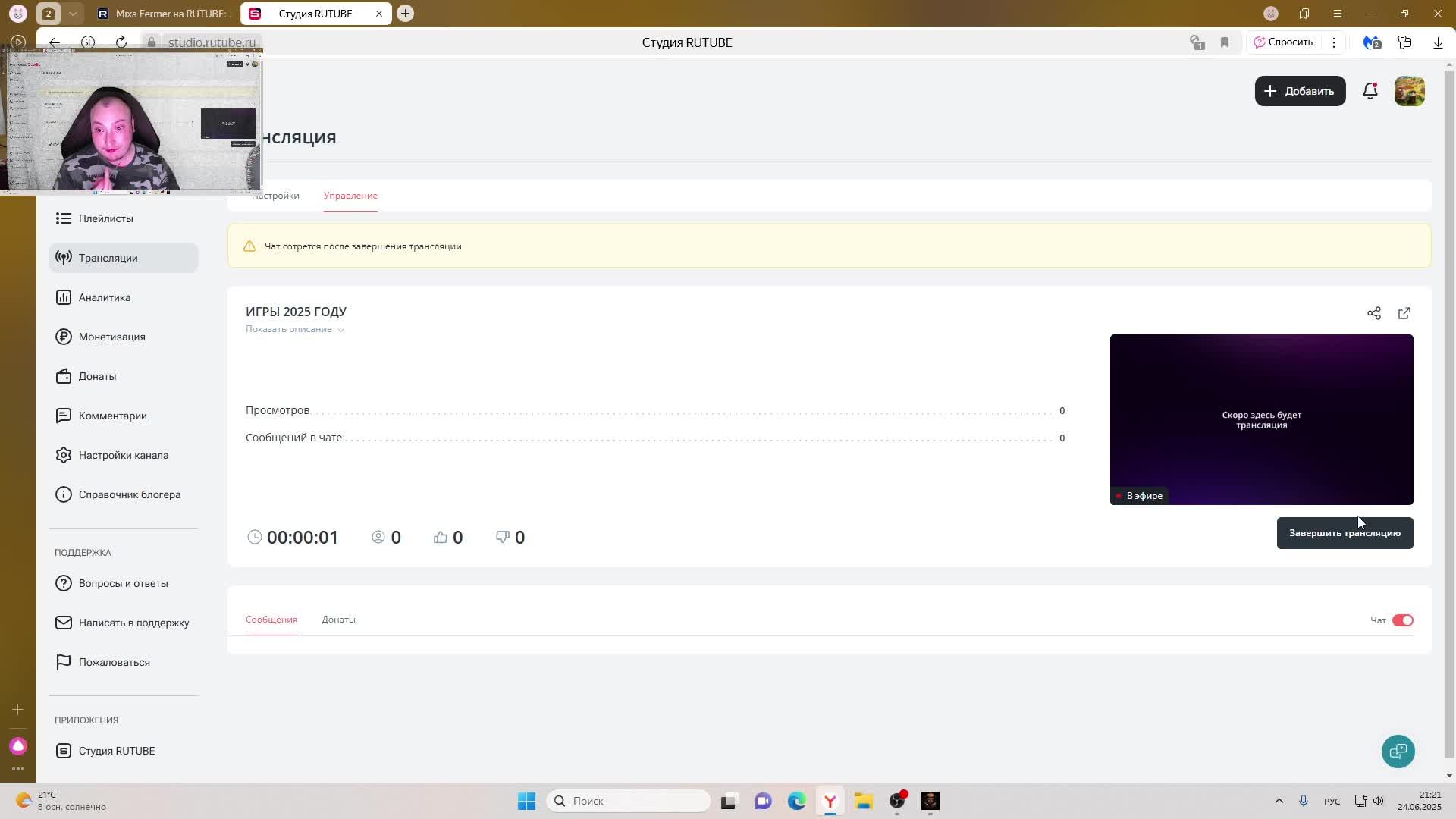Click the channel avatar in header
Screen dimensions: 1456x819
[1409, 91]
